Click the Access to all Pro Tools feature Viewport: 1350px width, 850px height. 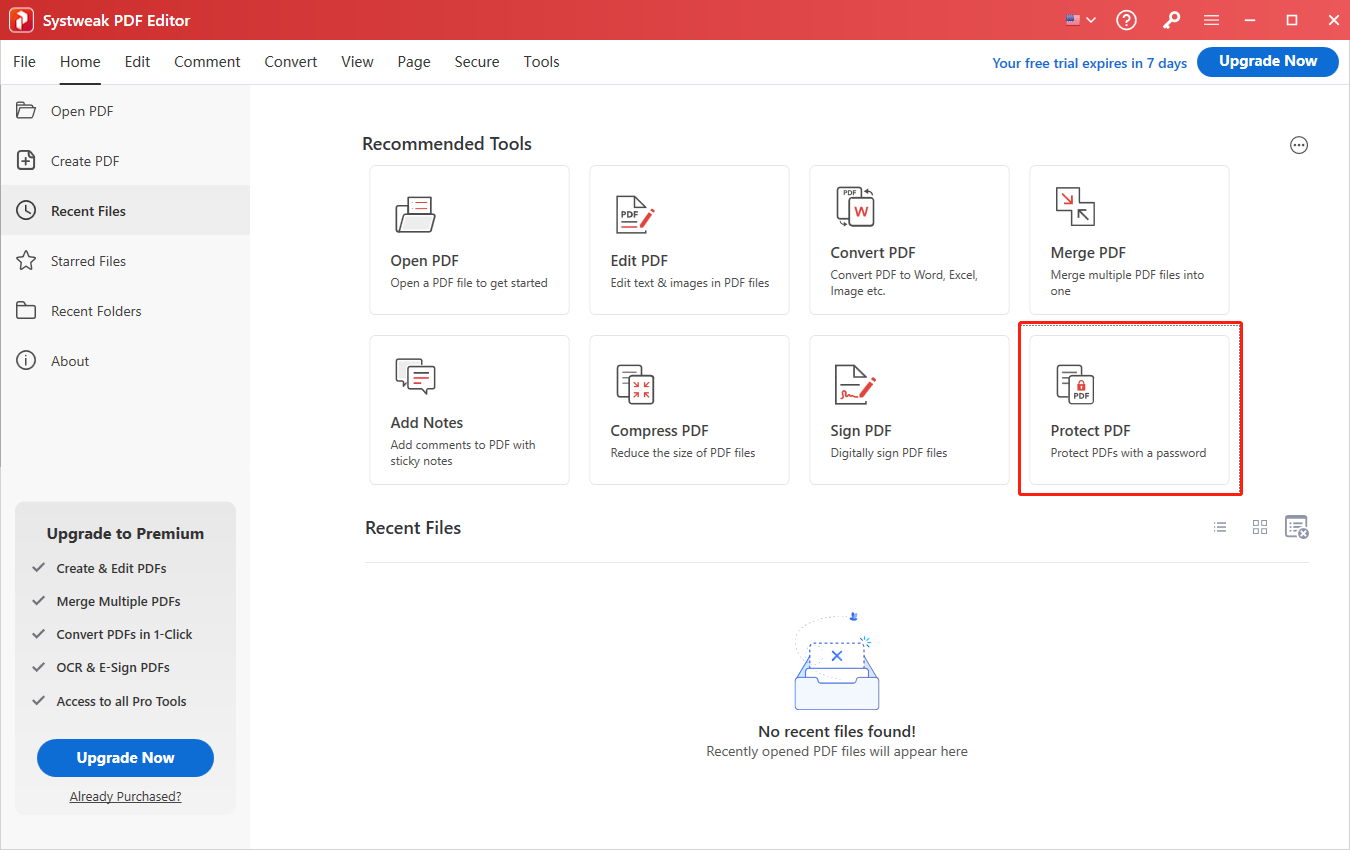121,701
